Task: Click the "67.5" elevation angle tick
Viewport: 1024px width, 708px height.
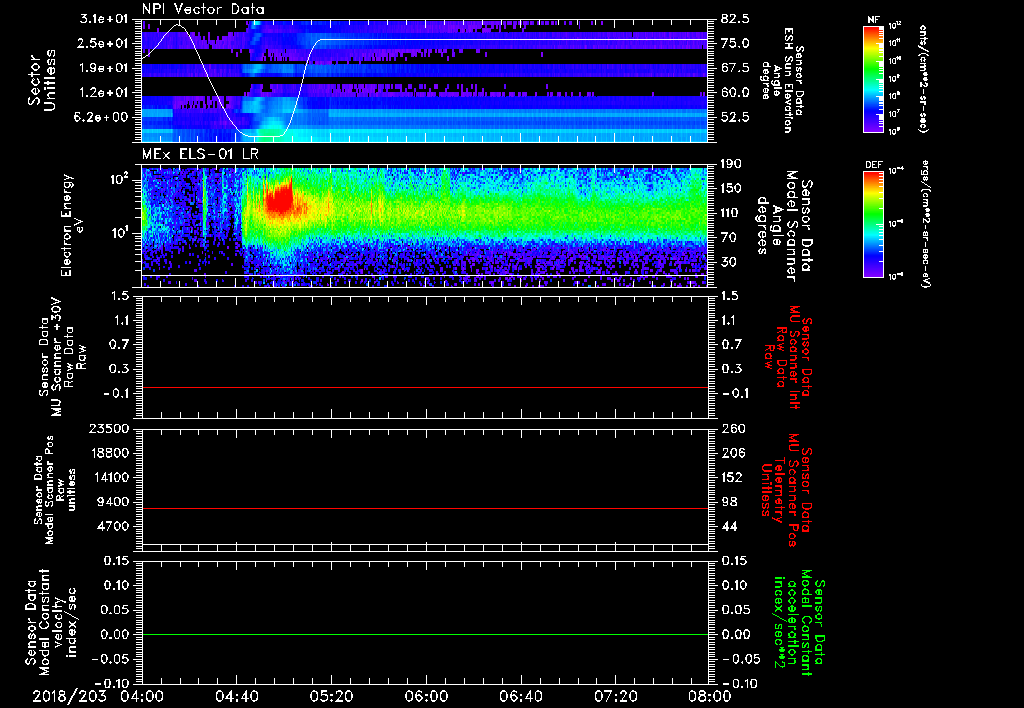Action: [x=735, y=68]
